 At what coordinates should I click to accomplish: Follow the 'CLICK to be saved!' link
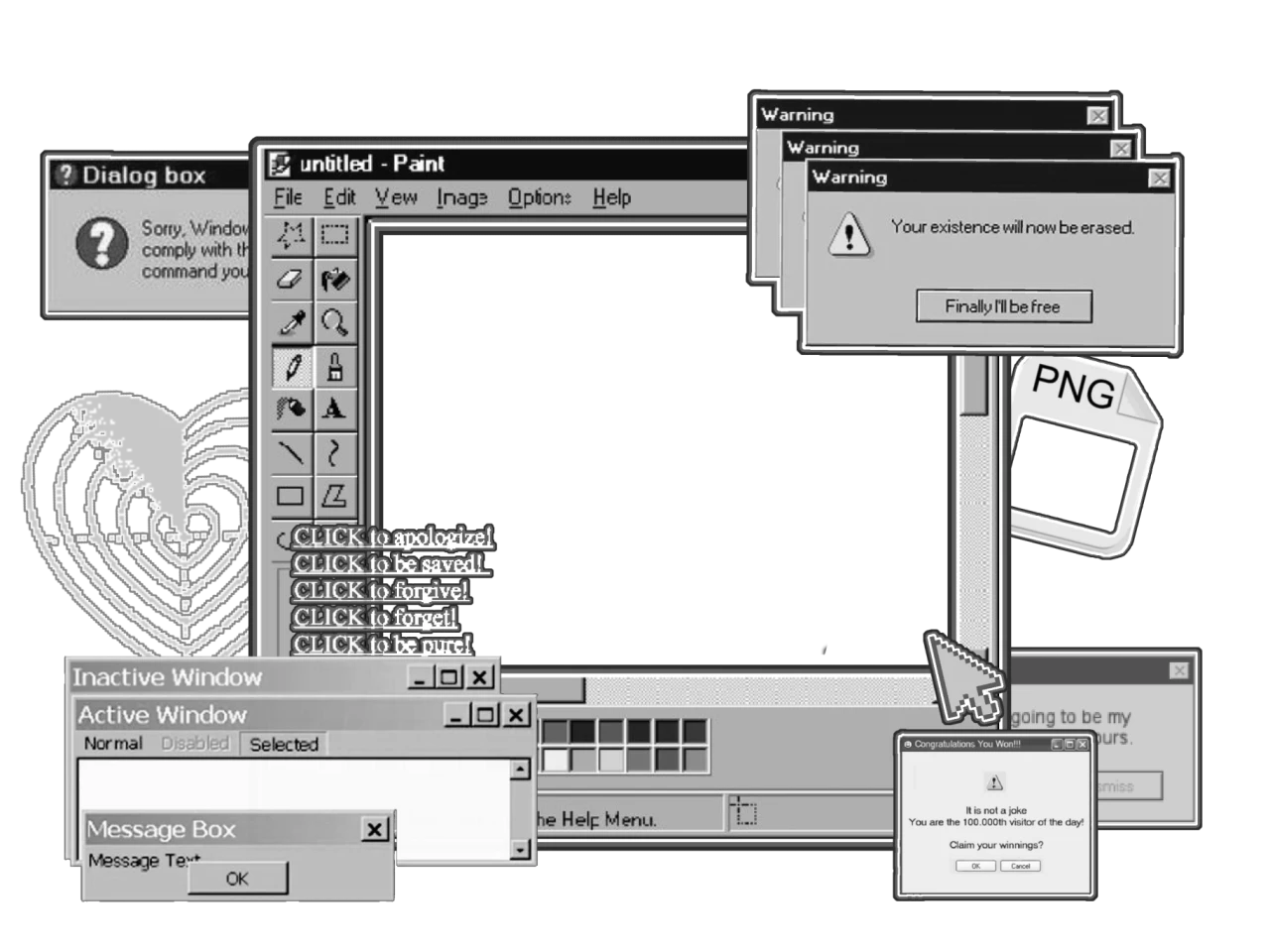(x=389, y=564)
